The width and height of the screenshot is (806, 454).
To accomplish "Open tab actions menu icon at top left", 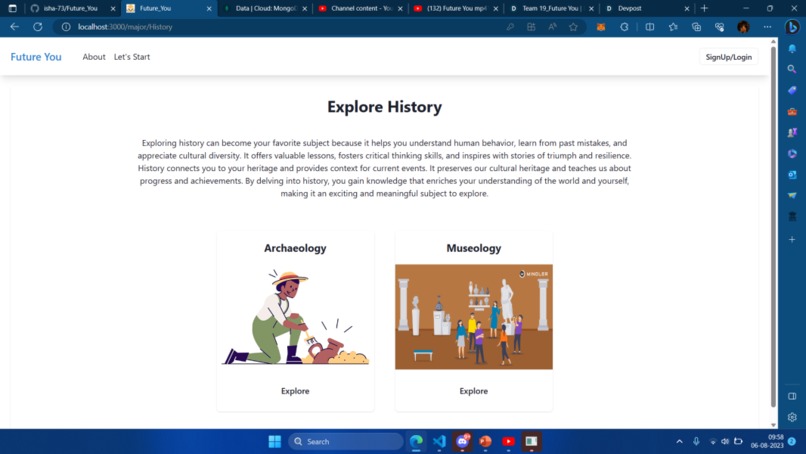I will tap(12, 8).
